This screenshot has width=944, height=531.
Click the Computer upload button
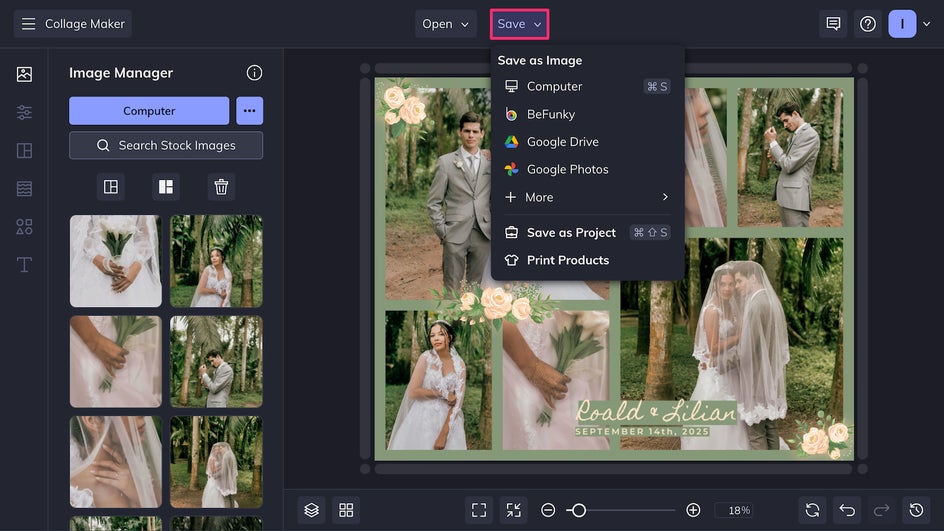click(149, 111)
